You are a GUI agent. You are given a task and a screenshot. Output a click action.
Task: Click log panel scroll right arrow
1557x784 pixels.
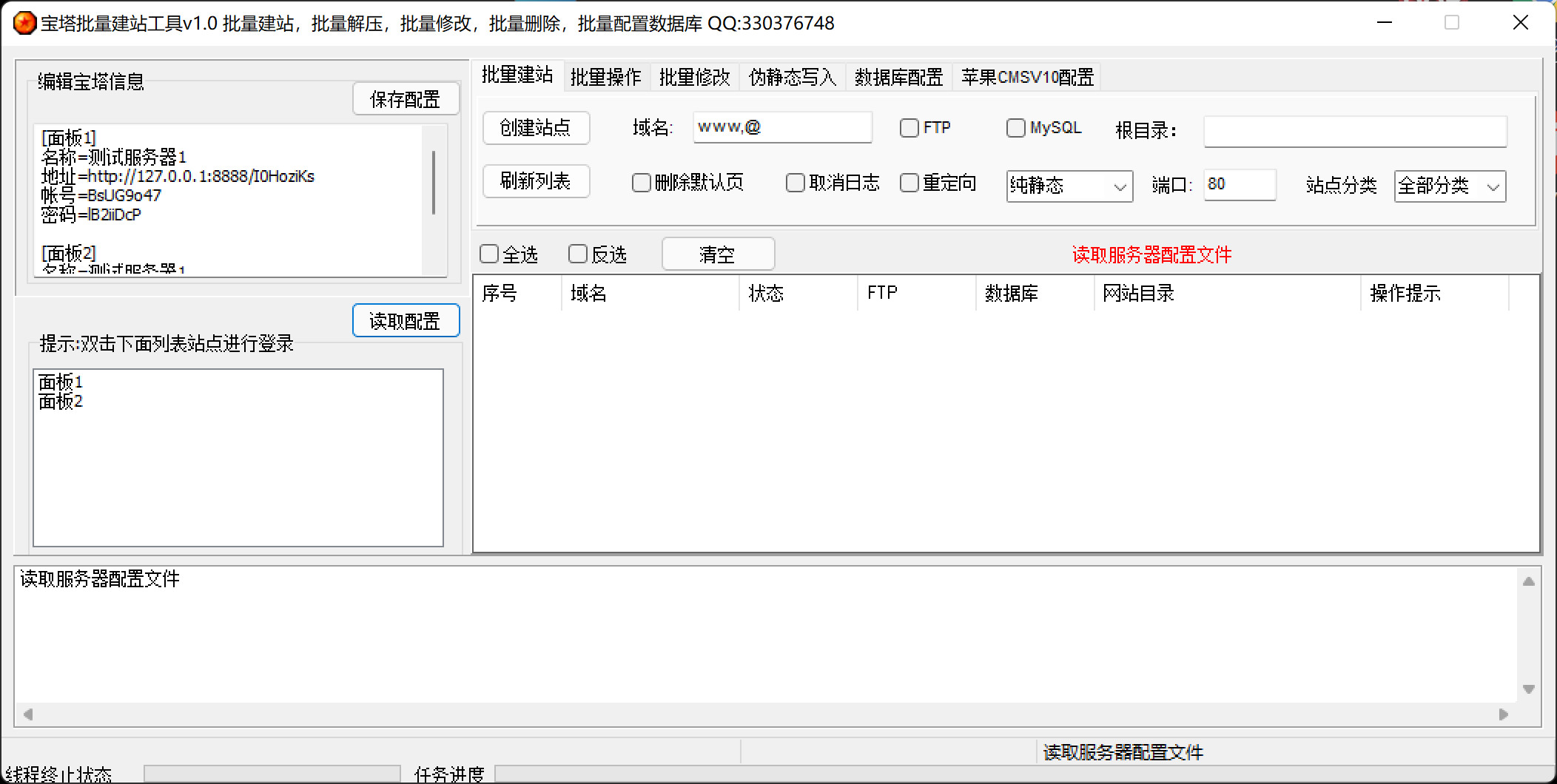click(x=1503, y=714)
